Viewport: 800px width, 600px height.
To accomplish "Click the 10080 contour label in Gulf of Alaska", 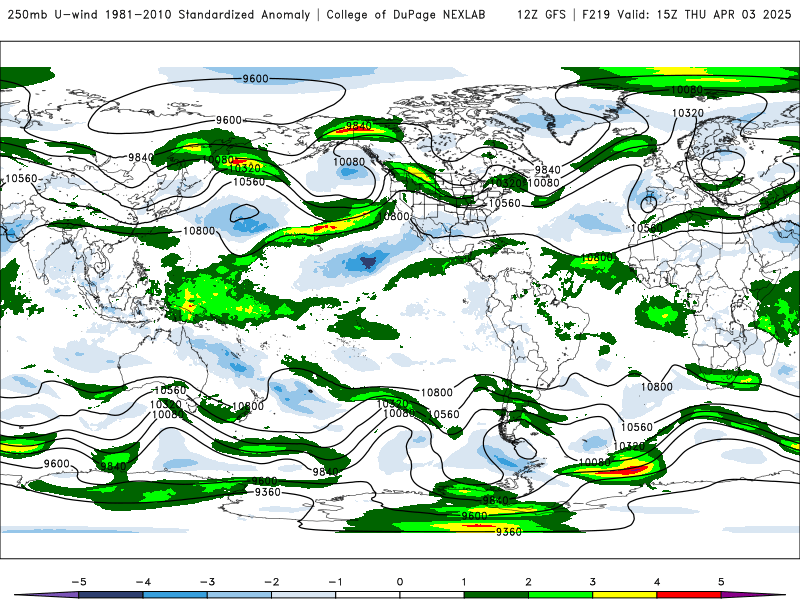I will (x=349, y=162).
